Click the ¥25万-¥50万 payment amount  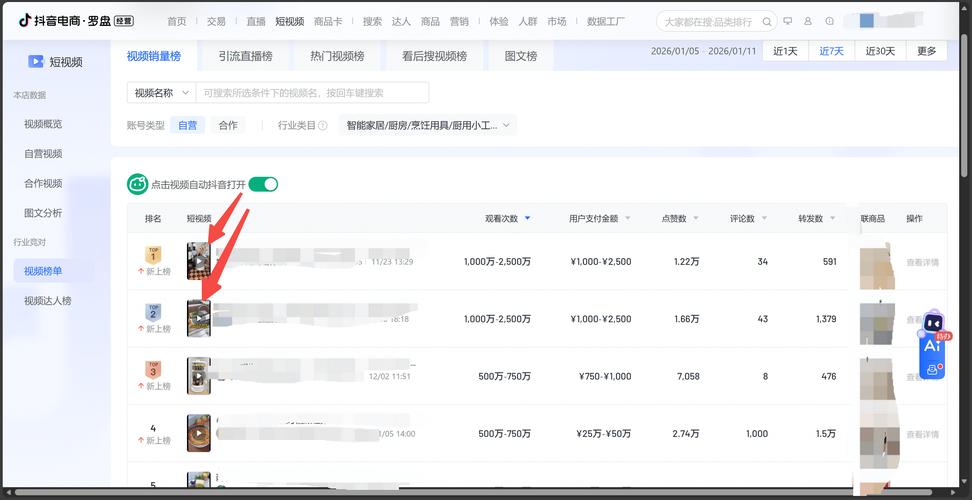pyautogui.click(x=603, y=434)
